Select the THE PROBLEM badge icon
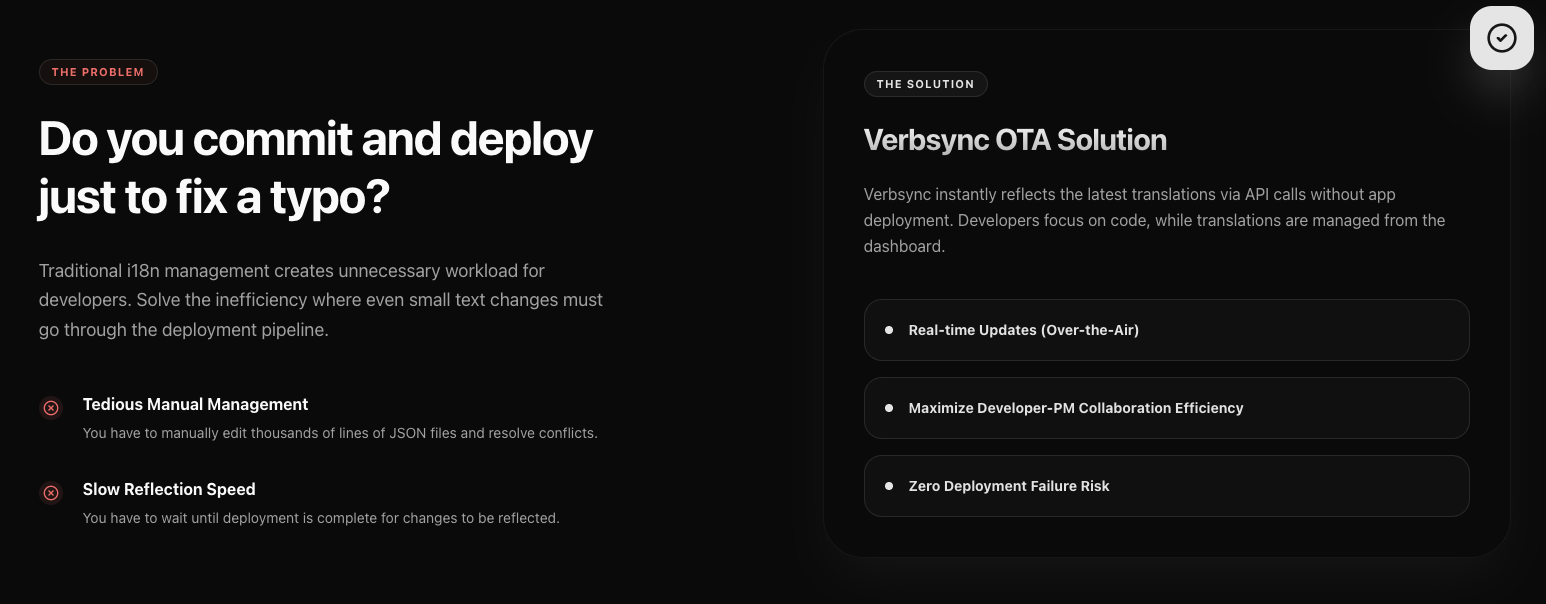1546x604 pixels. pos(98,71)
